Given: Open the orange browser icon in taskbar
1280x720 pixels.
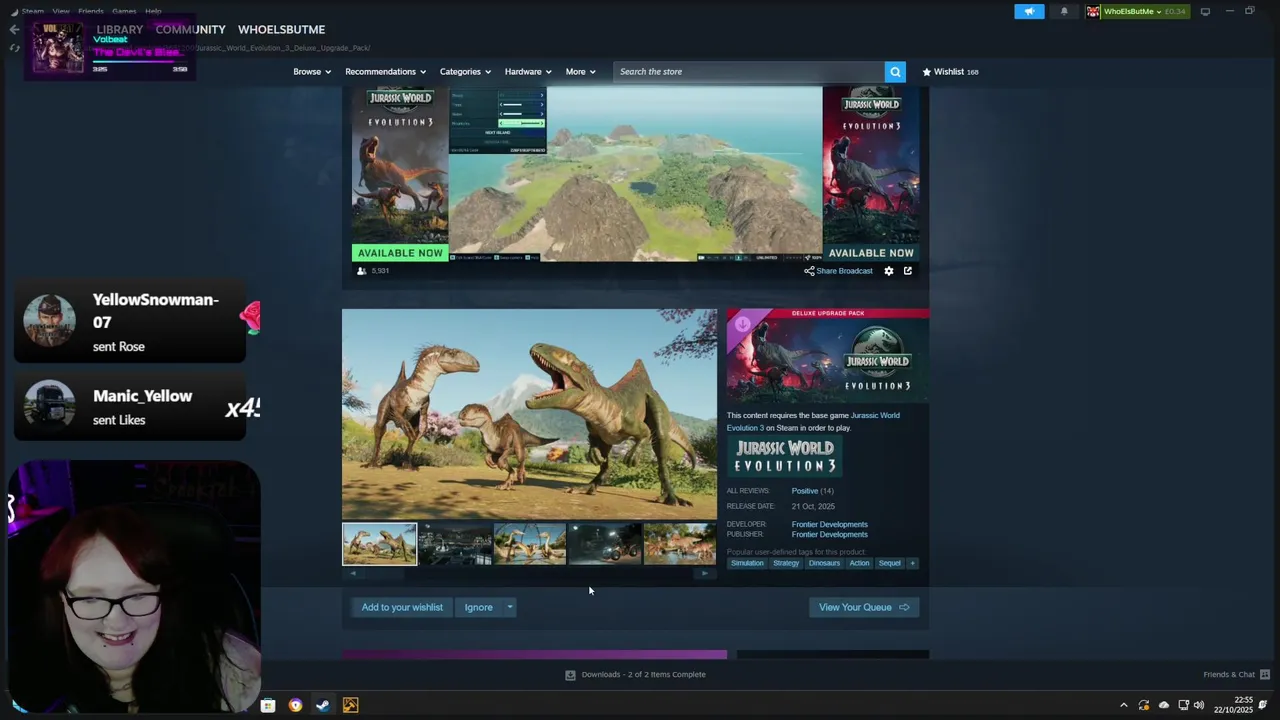Looking at the screenshot, I should 295,705.
